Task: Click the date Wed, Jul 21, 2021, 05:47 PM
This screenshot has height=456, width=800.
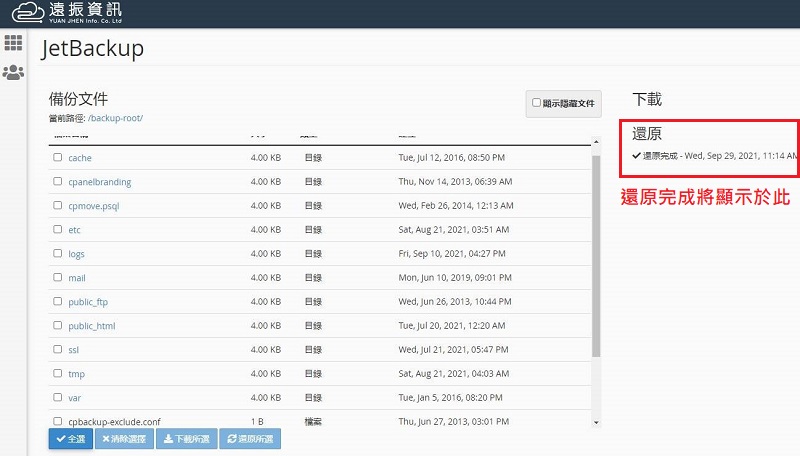Action: 454,349
